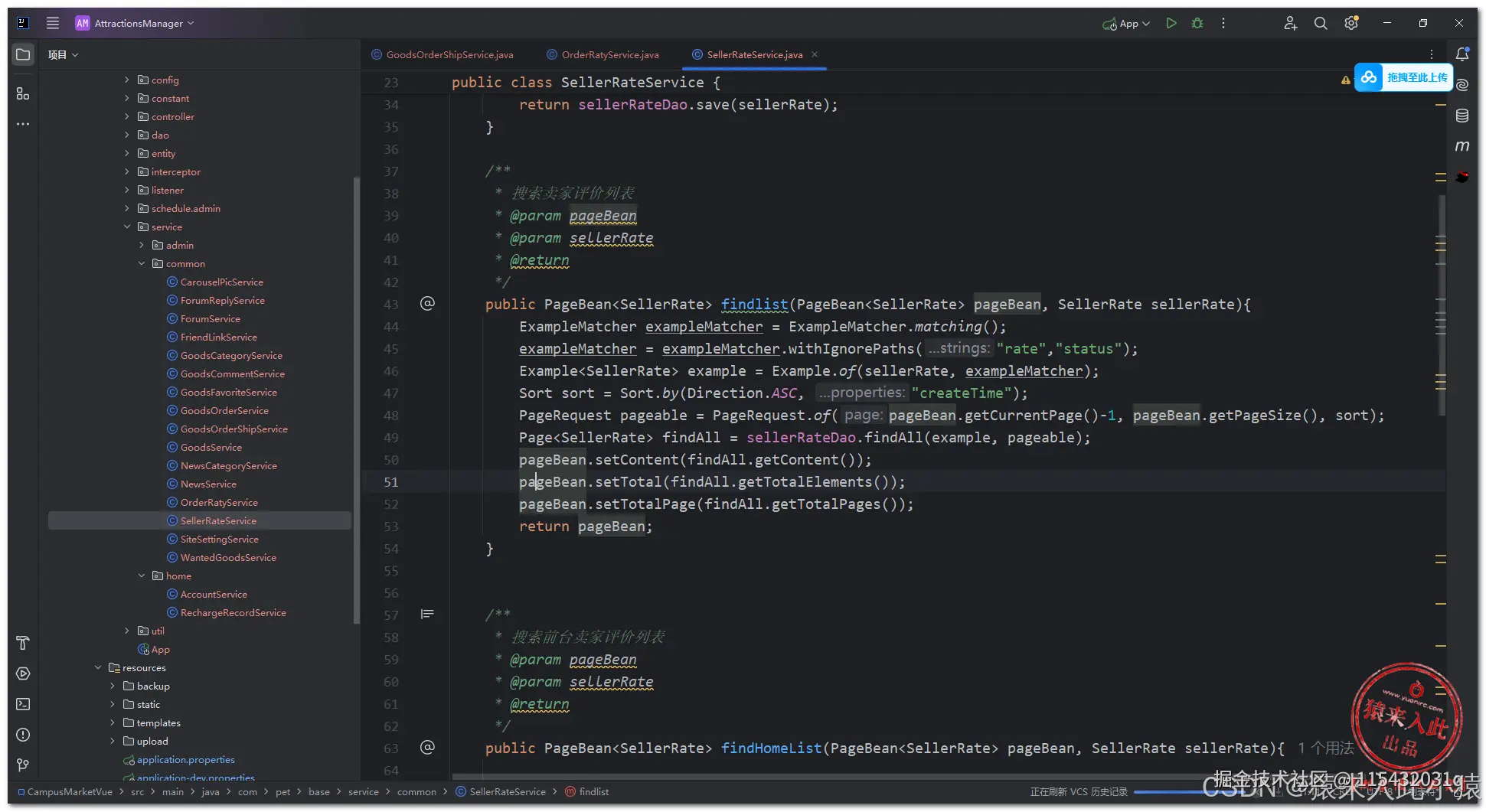Open the Structure tool window
Screen dimensions: 1486x812
click(23, 93)
